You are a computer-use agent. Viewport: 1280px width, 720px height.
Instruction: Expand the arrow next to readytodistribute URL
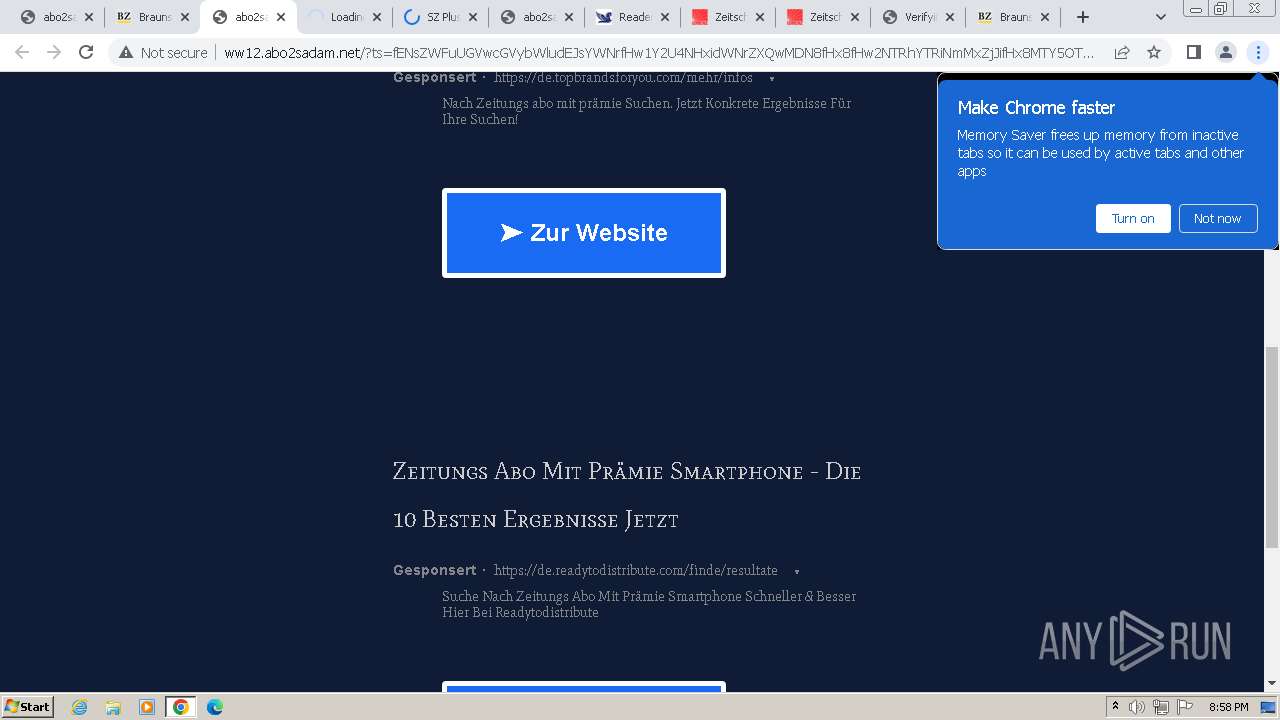797,571
